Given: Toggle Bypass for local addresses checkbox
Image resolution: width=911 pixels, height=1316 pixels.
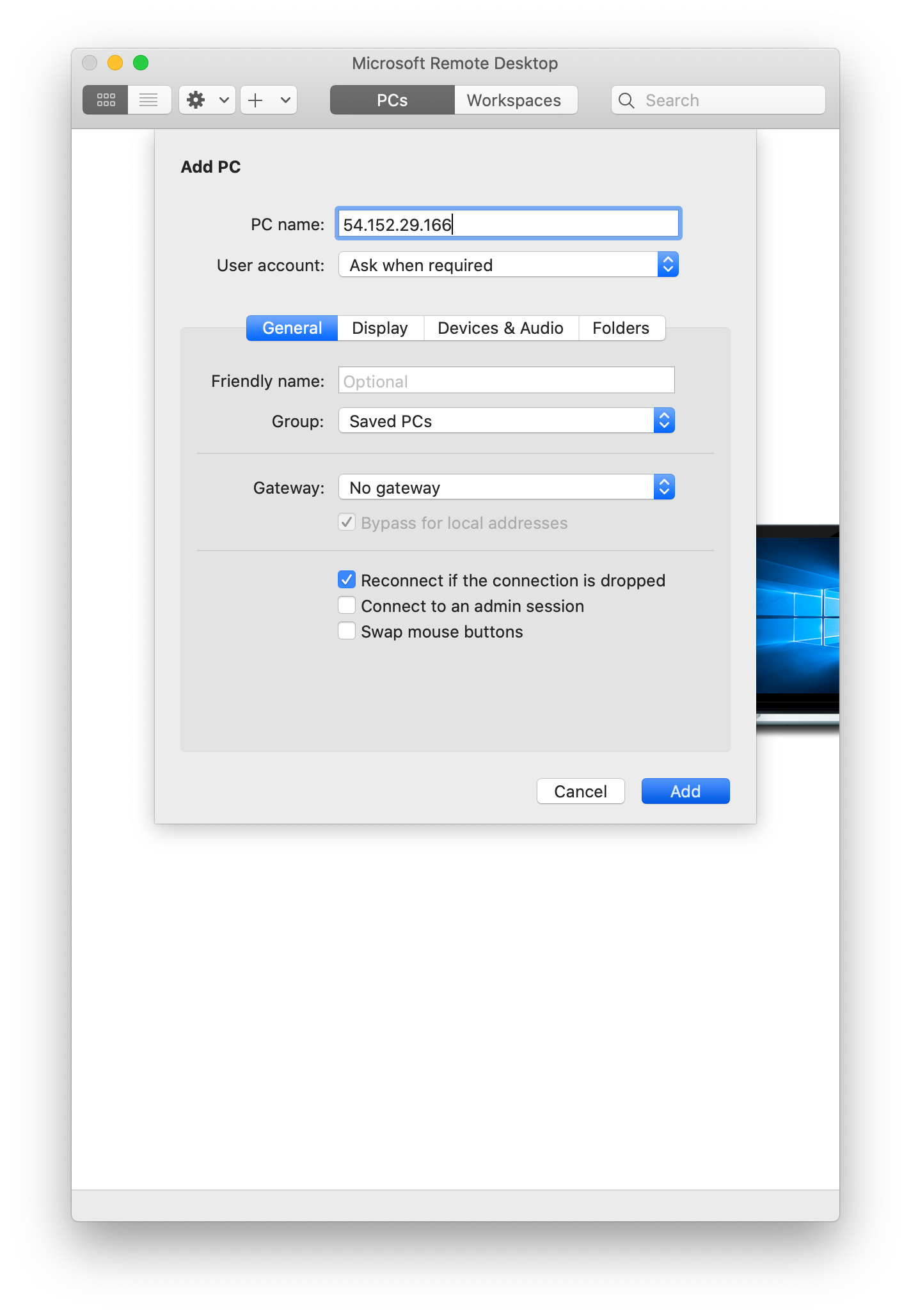Looking at the screenshot, I should [347, 522].
